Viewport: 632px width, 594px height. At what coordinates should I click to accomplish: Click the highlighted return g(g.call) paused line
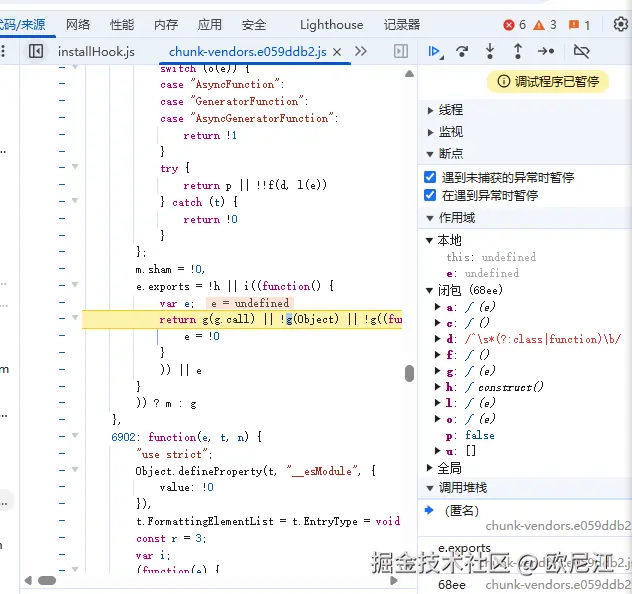242,320
